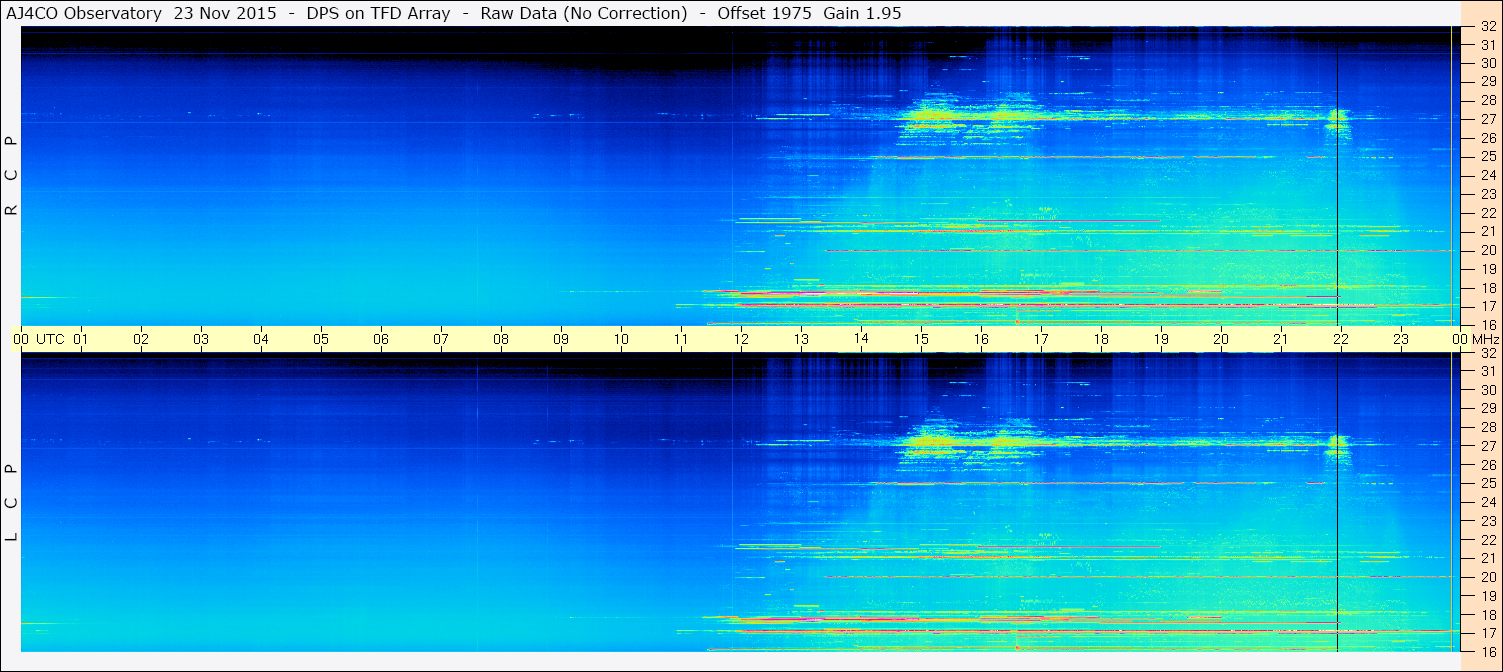Click the 25 MHz label in LCP panel
This screenshot has width=1503, height=672.
tap(1487, 484)
